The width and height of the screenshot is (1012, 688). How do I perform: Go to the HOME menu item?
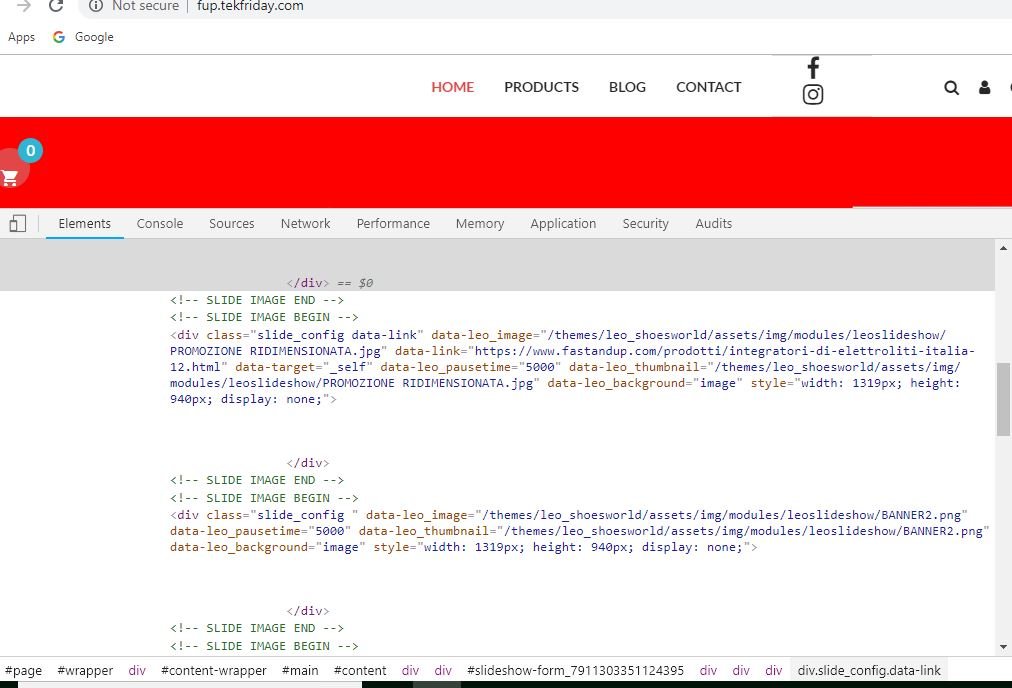pos(452,87)
